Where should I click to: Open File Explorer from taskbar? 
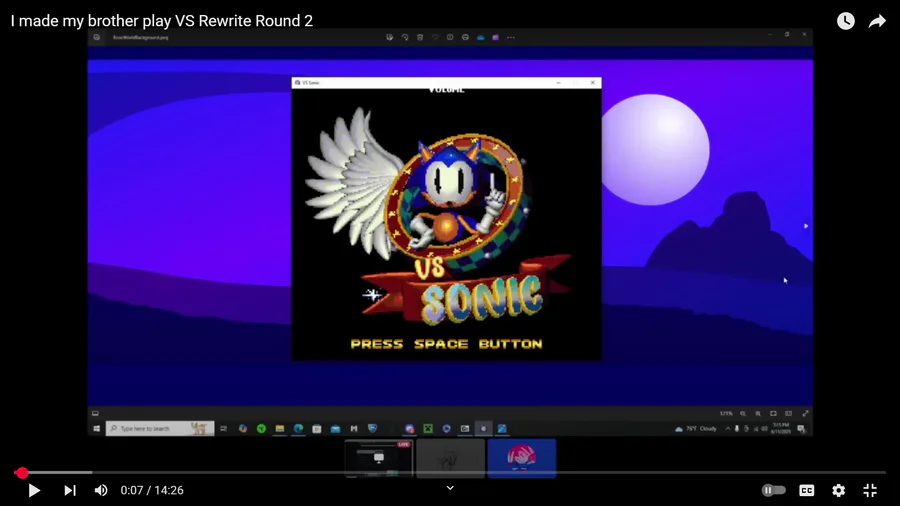click(280, 429)
